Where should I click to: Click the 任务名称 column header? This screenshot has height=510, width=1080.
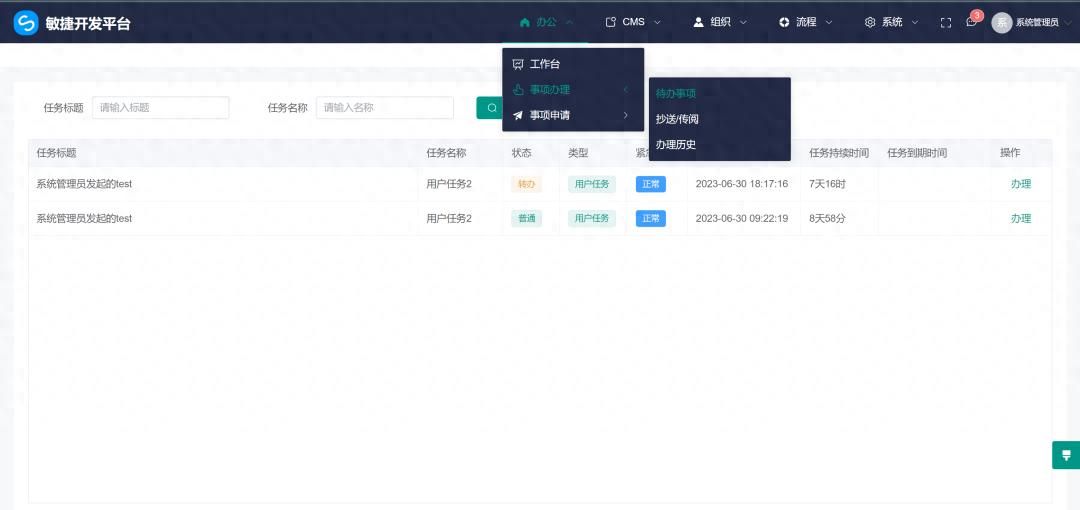coord(446,153)
